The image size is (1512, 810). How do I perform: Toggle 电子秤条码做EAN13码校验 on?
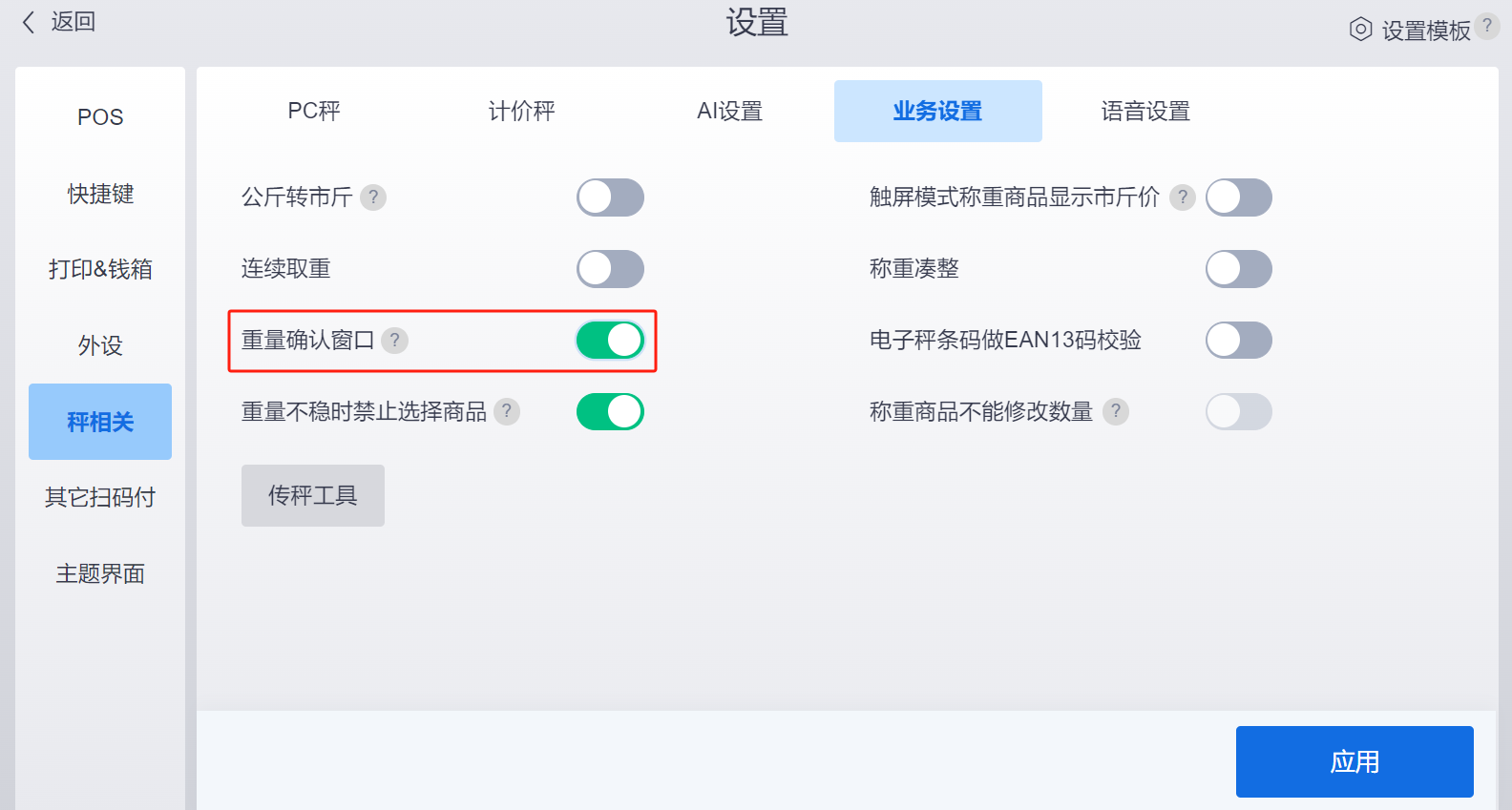1239,341
